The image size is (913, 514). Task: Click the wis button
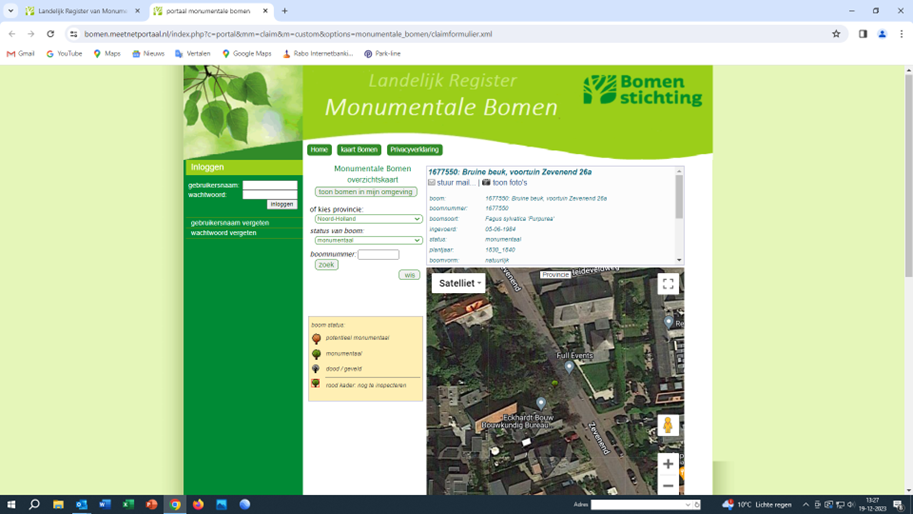(x=409, y=275)
